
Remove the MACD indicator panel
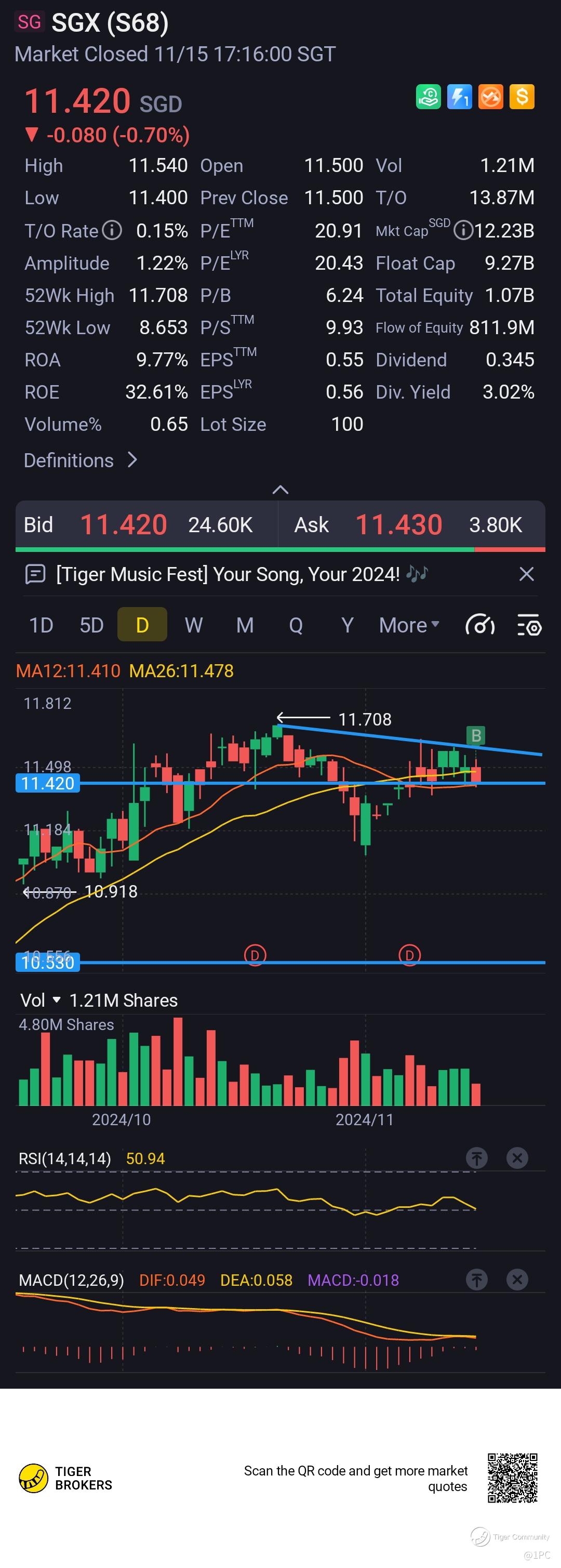517,1280
